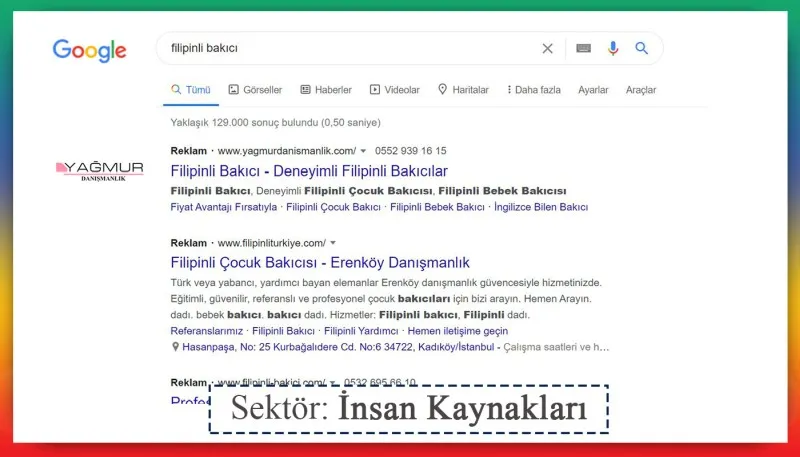Expand the Daha fazla menu
The width and height of the screenshot is (800, 457).
pos(534,90)
